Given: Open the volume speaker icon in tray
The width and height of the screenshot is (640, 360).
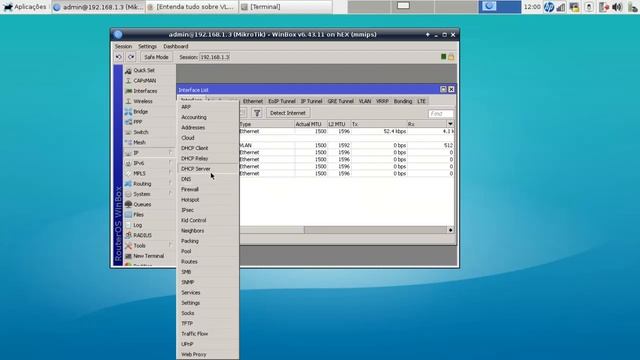Looking at the screenshot, I should coord(618,7).
